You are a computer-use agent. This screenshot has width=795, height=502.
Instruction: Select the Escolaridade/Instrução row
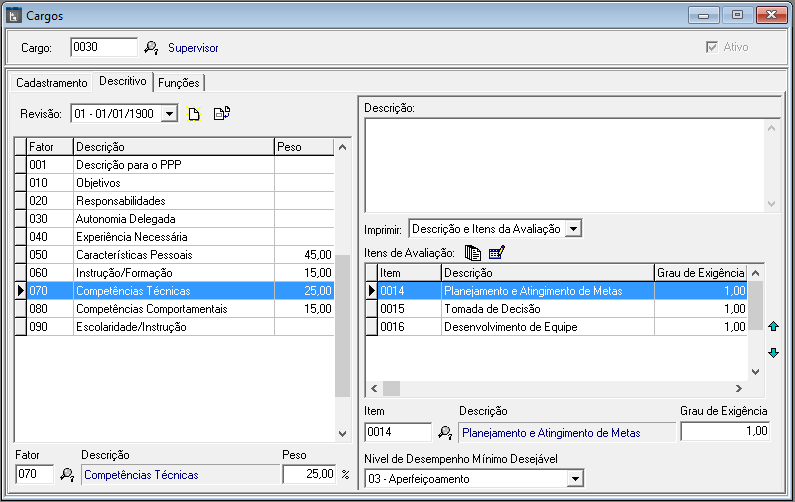click(x=174, y=327)
